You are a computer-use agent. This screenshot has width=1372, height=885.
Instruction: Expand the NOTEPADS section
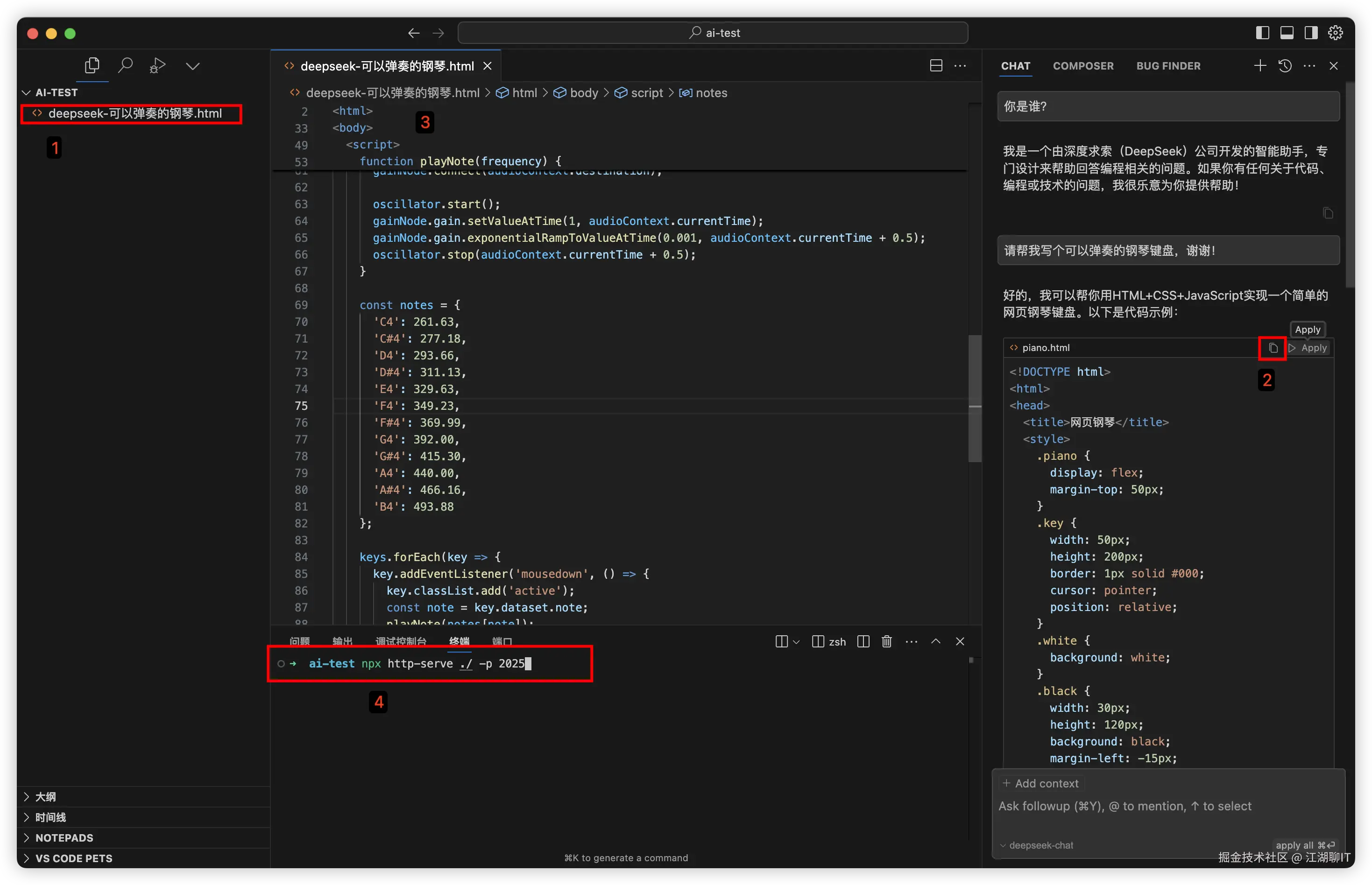pos(64,837)
